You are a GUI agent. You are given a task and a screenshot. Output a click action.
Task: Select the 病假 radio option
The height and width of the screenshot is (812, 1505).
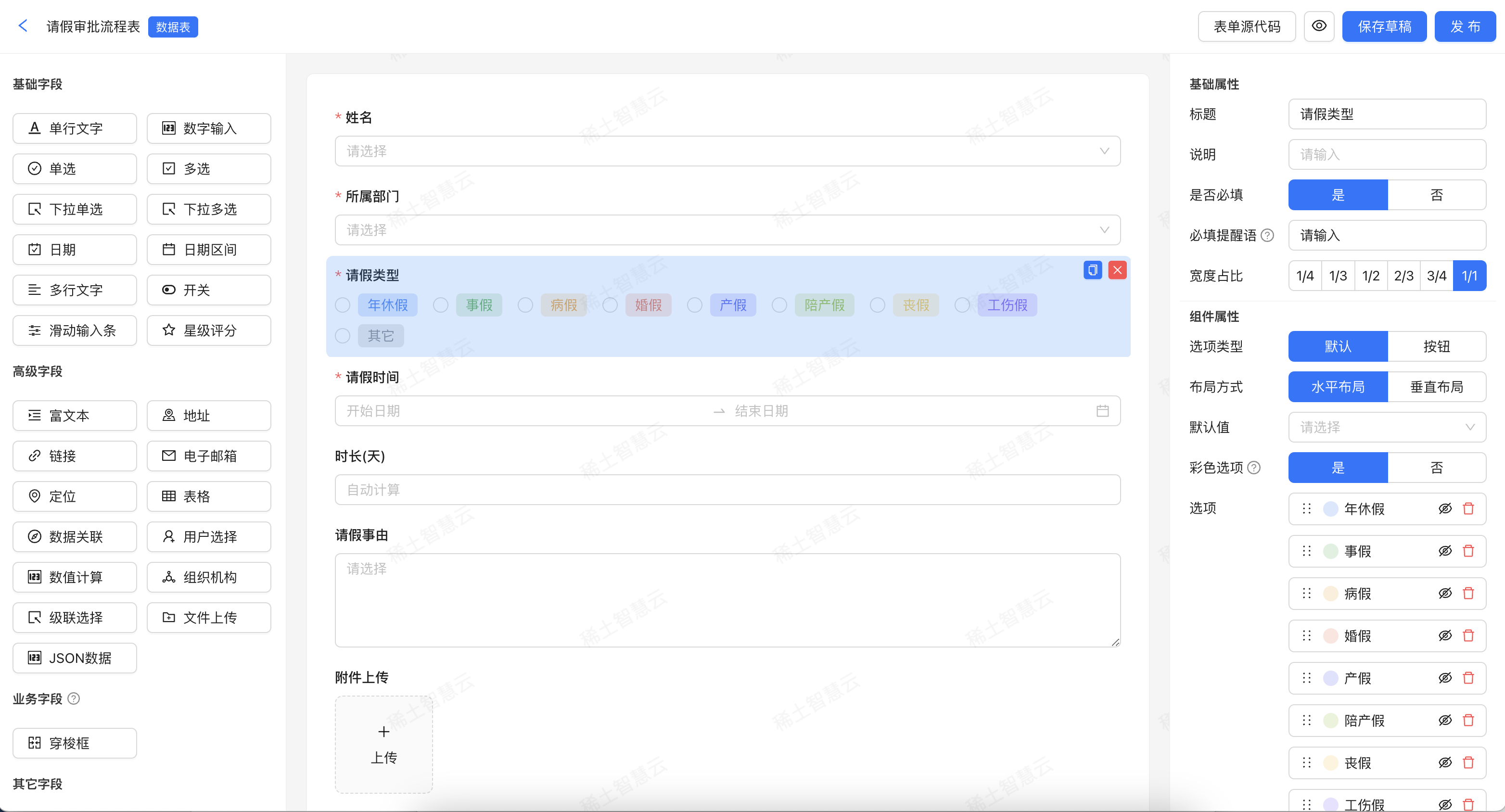click(x=525, y=305)
